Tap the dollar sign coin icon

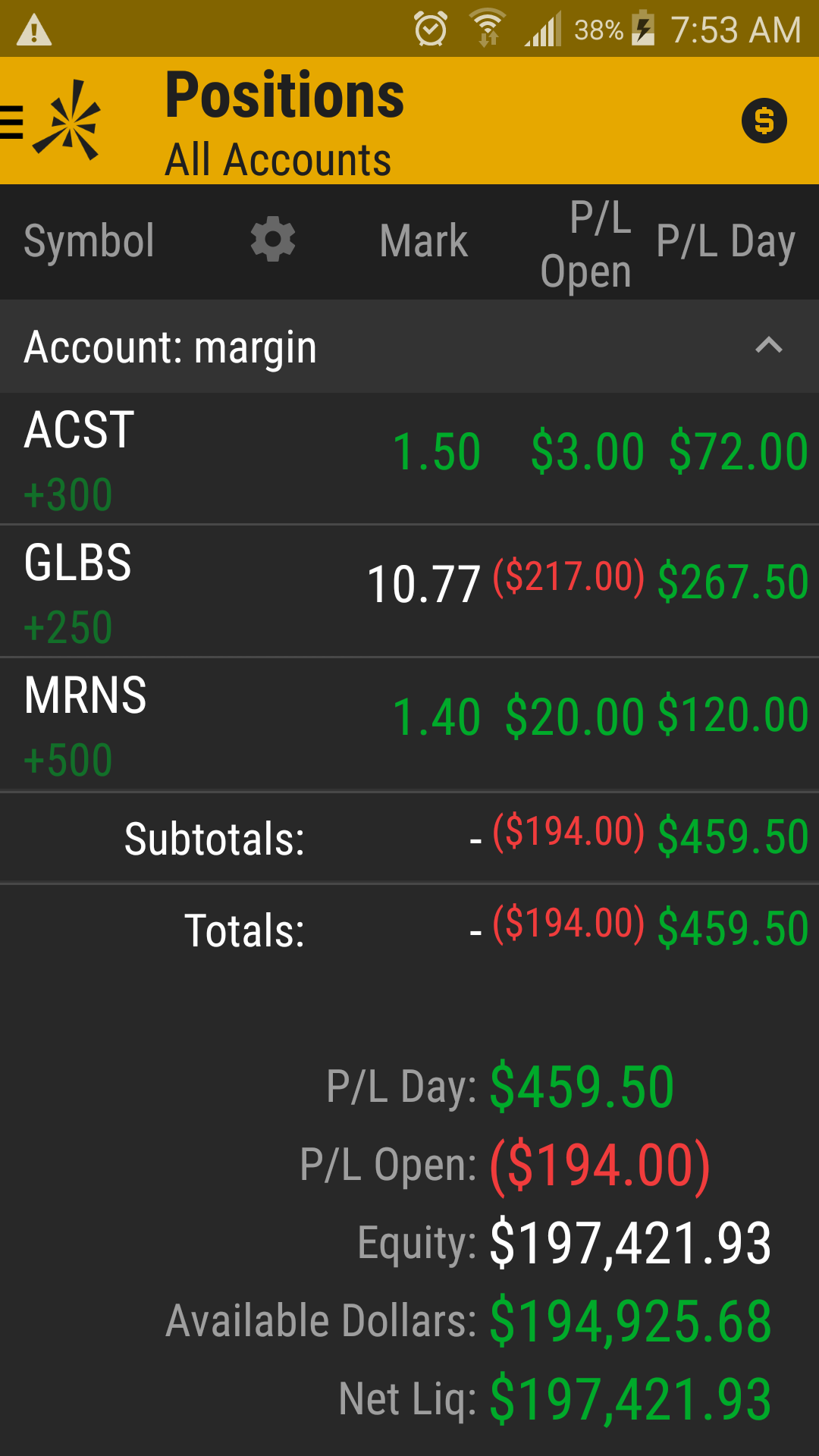tap(764, 121)
